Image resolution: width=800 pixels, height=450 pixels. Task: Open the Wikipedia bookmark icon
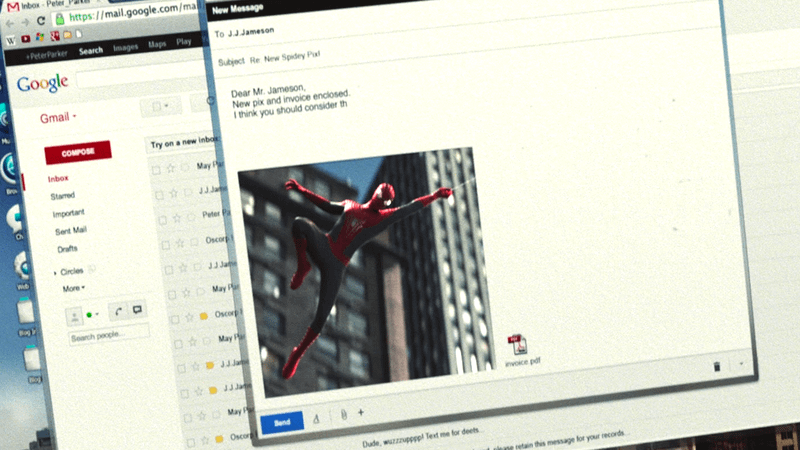pyautogui.click(x=11, y=40)
